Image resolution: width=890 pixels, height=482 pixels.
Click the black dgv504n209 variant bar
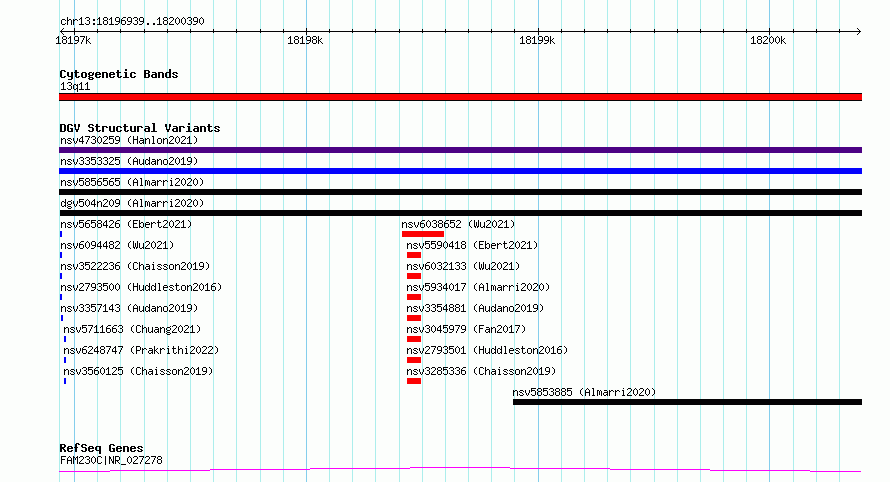[460, 213]
